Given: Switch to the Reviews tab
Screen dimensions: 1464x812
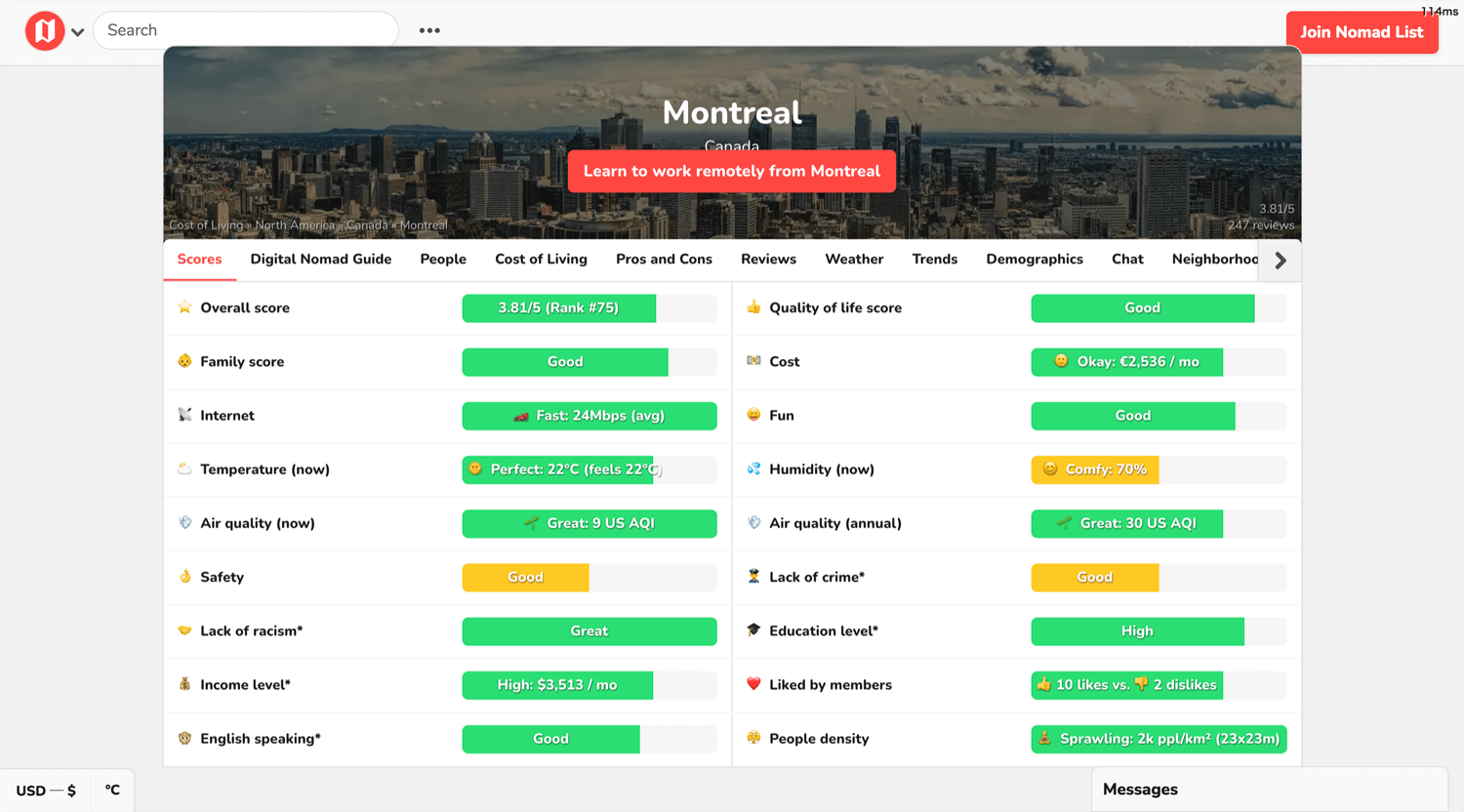Looking at the screenshot, I should point(768,260).
